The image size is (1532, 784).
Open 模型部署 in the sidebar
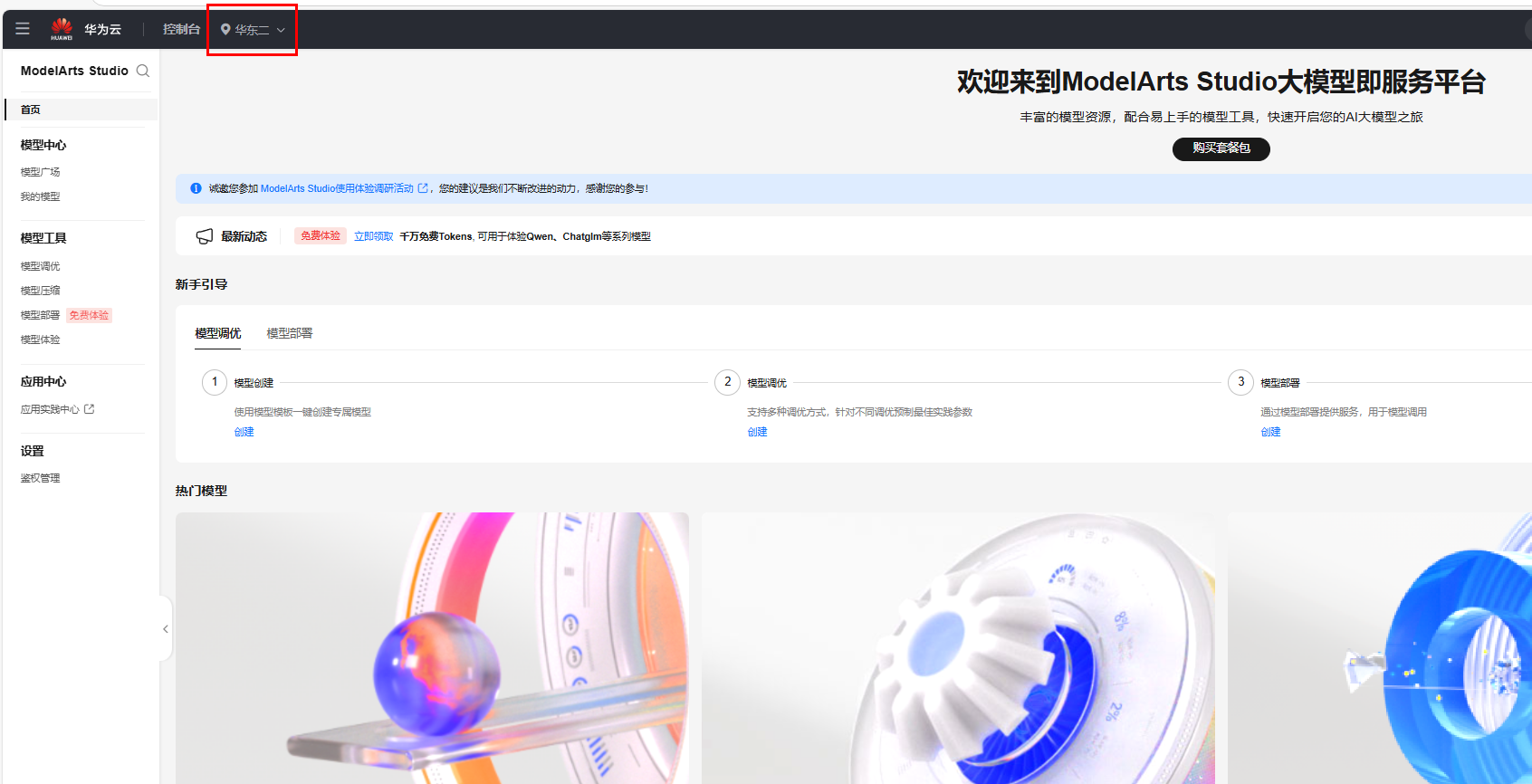(x=41, y=315)
